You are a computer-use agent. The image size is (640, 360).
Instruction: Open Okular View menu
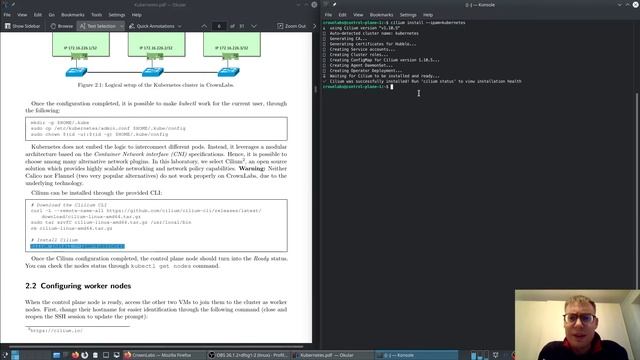[x=22, y=15]
